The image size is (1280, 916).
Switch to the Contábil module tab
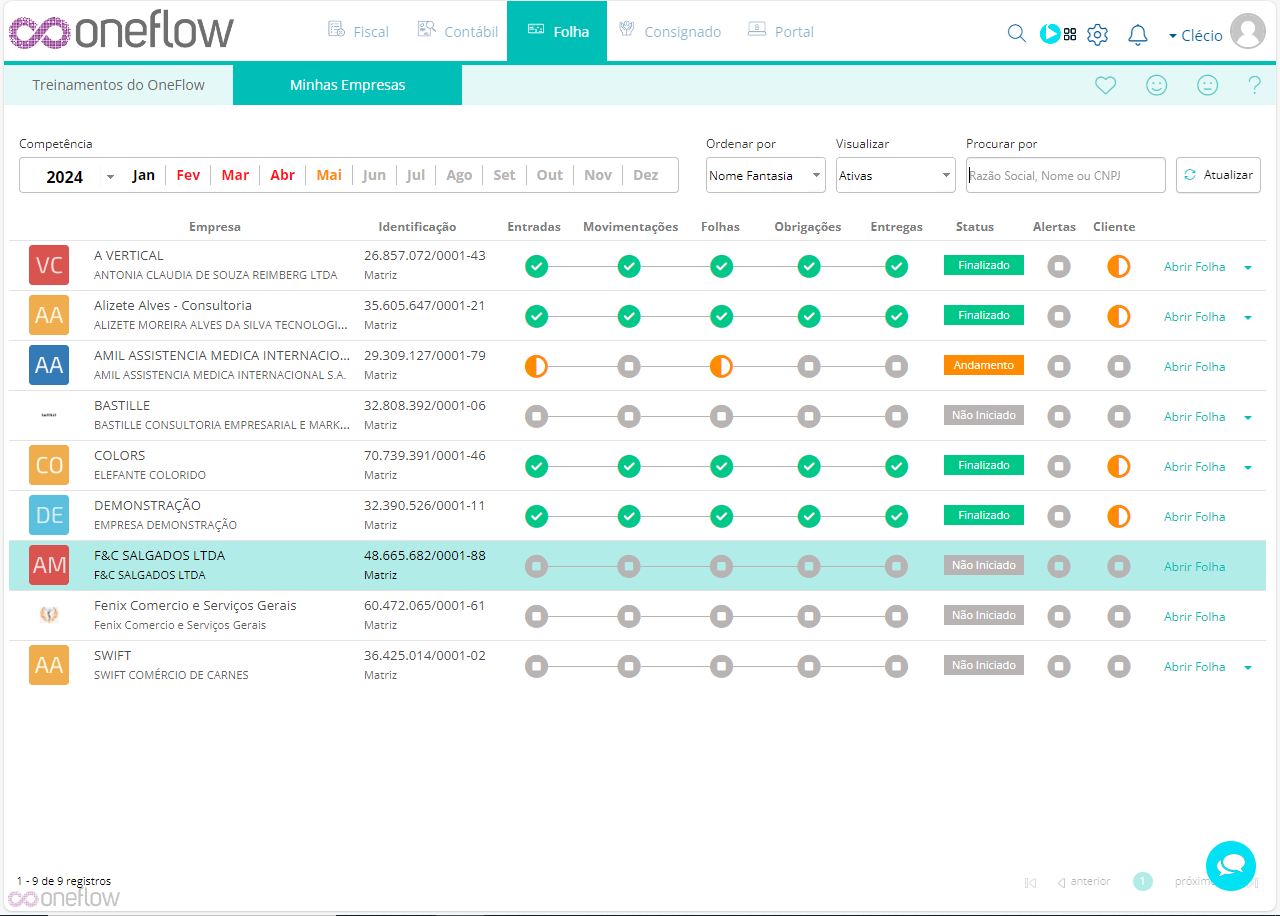pos(457,31)
